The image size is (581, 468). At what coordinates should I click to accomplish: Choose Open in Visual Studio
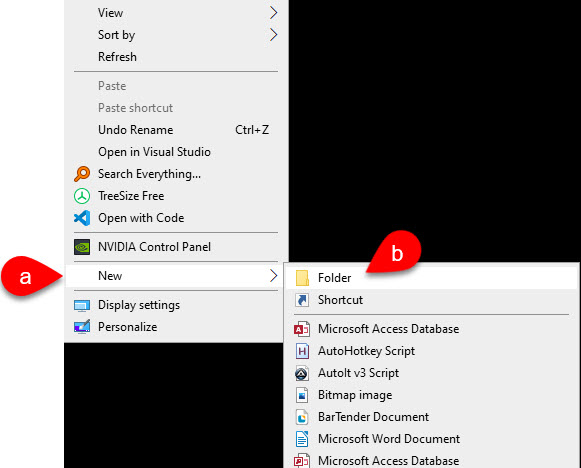(176, 152)
